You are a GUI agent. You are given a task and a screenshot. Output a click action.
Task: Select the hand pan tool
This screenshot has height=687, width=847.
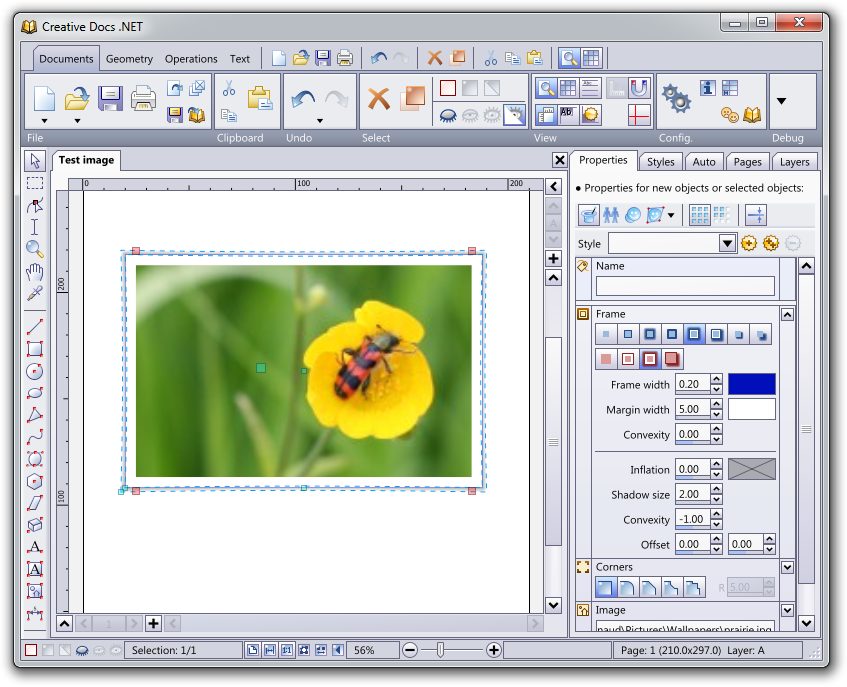[35, 272]
